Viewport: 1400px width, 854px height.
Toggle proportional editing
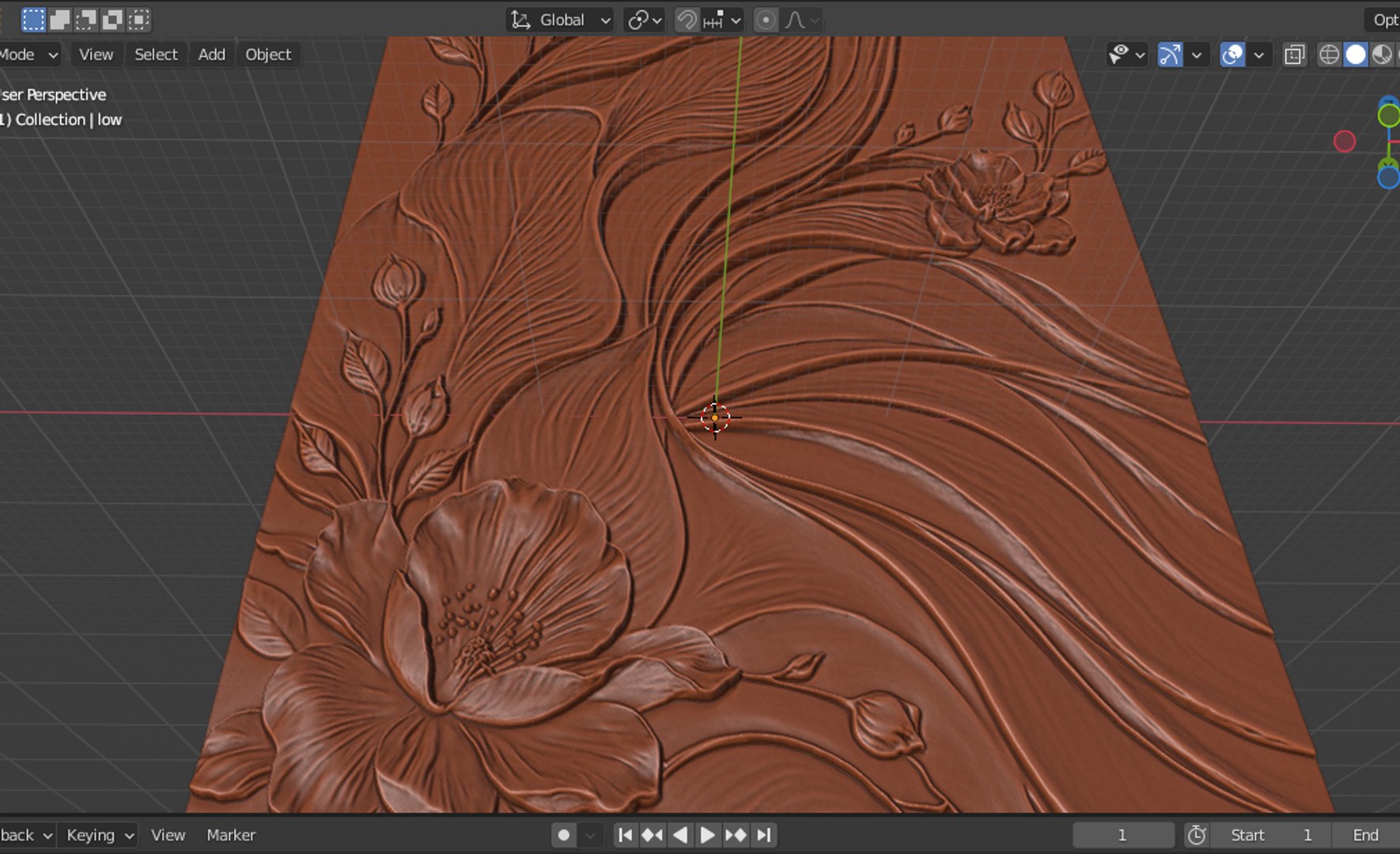tap(766, 20)
